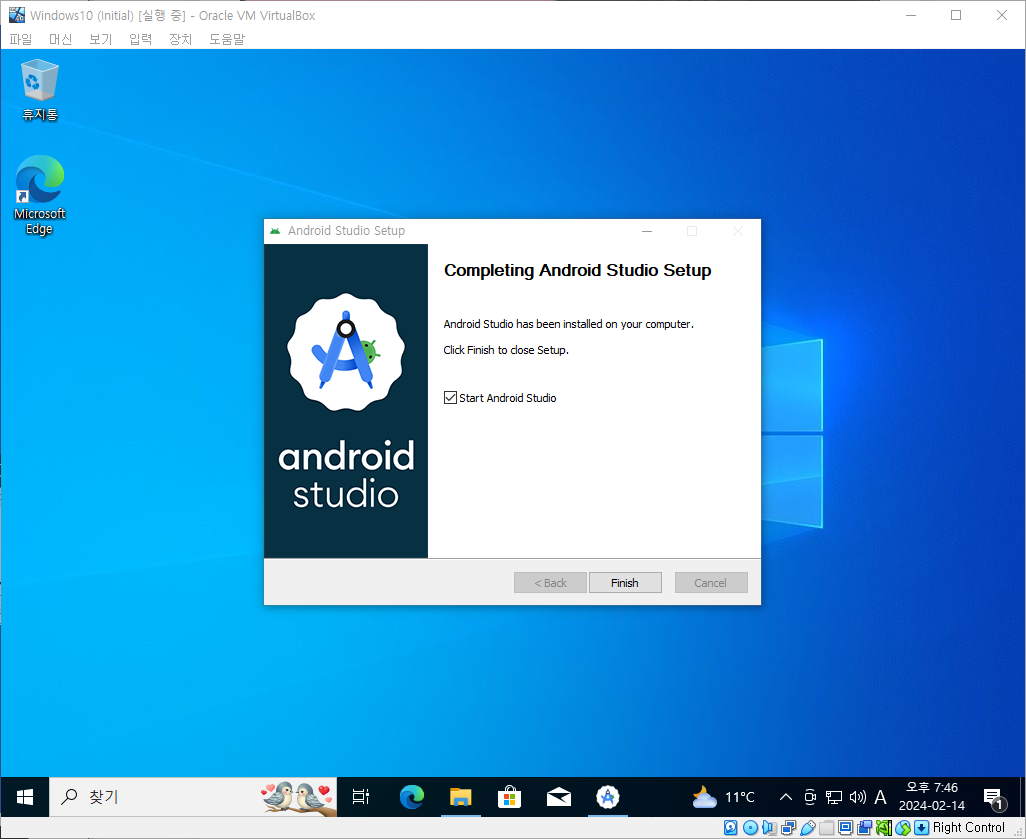
Task: Click the birds search highlight image
Action: (x=298, y=797)
